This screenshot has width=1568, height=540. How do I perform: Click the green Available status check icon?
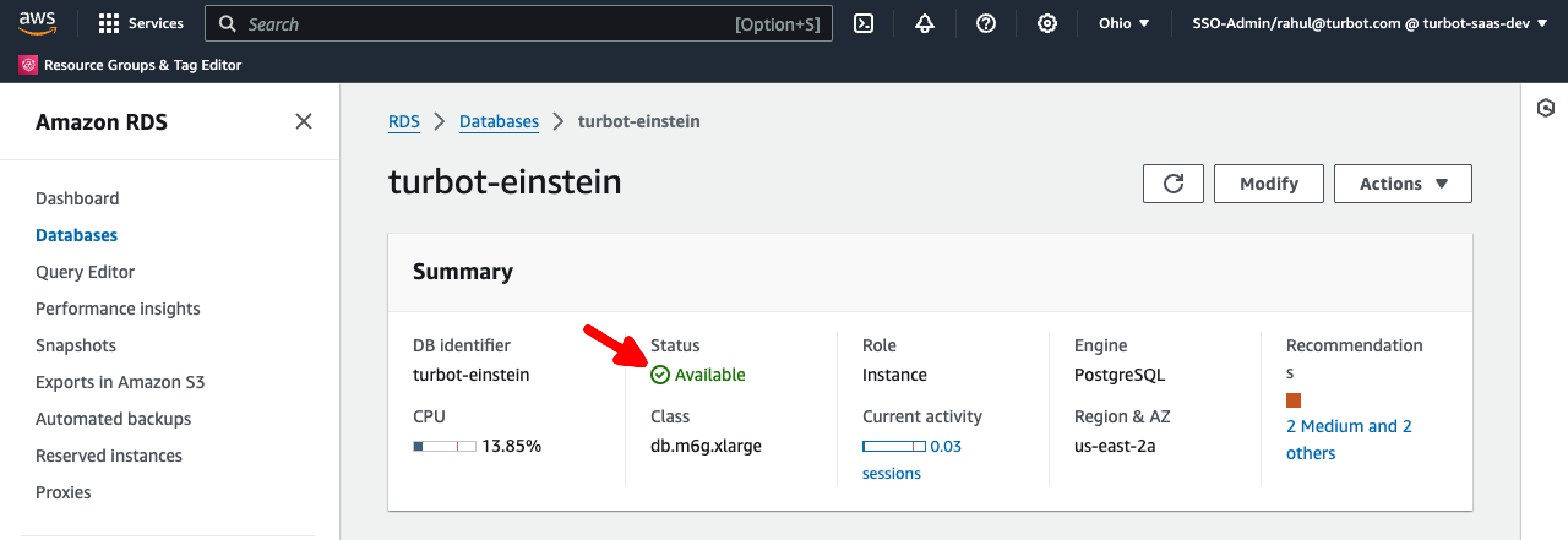[x=660, y=375]
